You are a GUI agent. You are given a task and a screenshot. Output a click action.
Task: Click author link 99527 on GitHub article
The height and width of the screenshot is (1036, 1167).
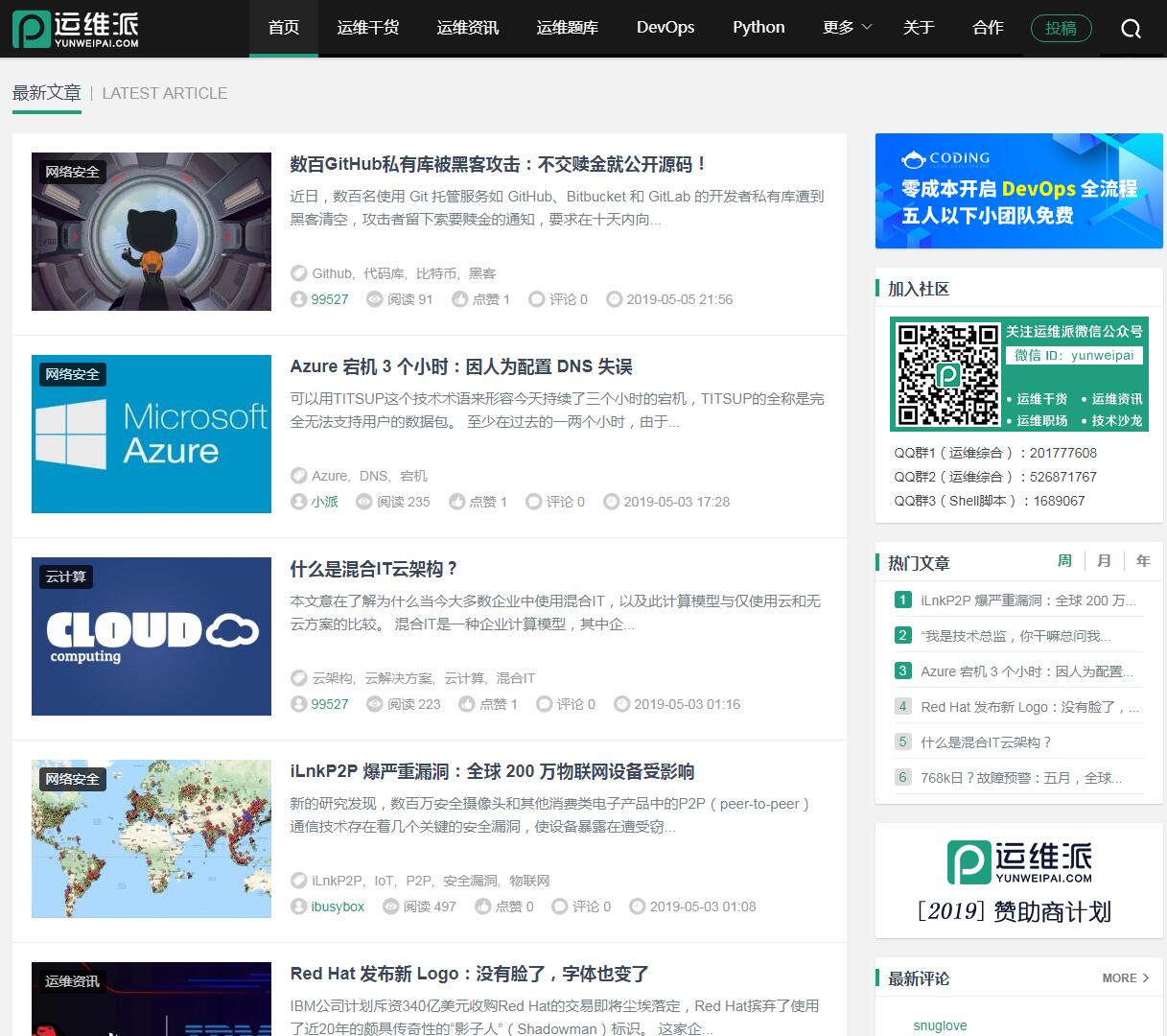coord(330,299)
